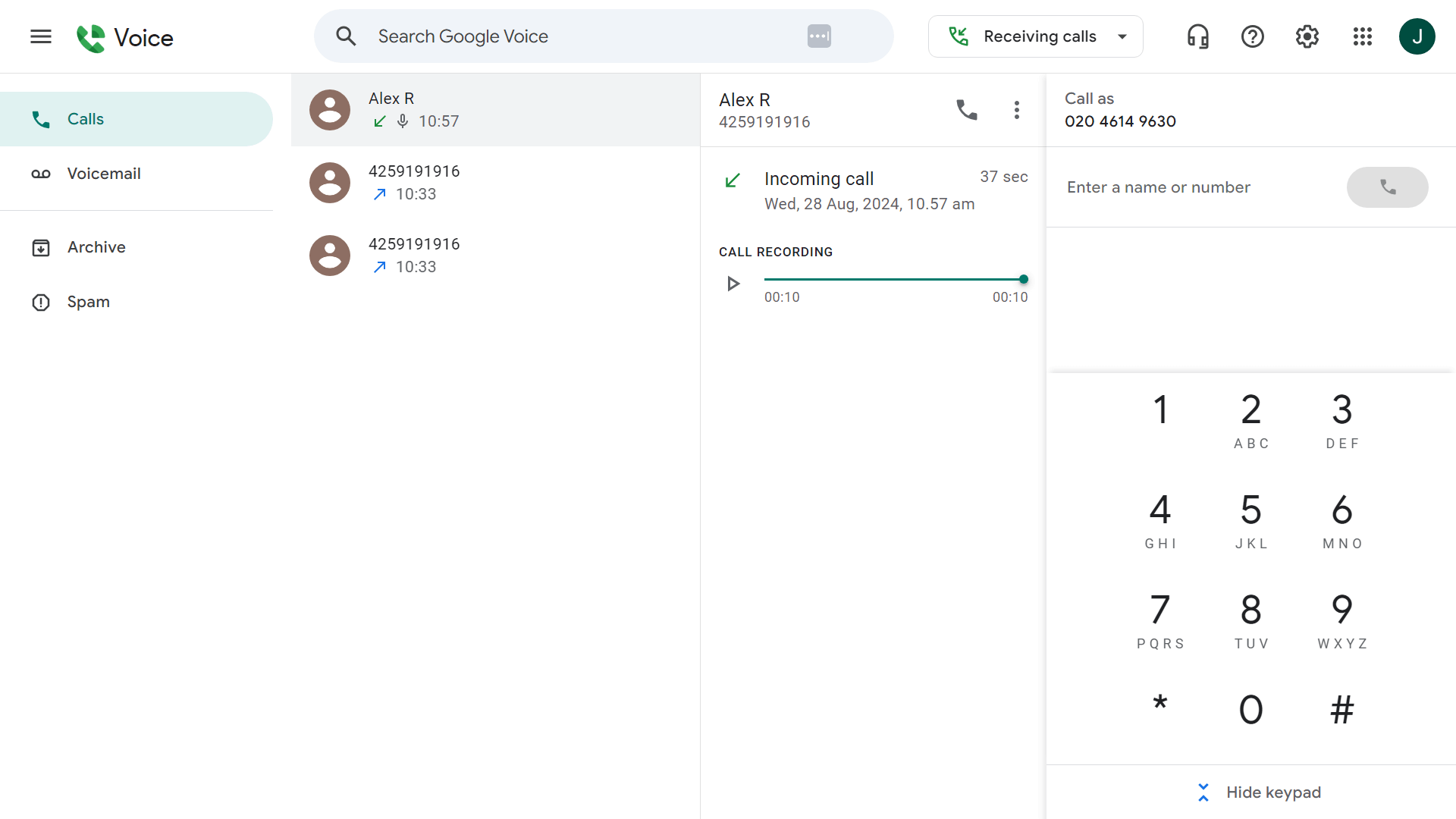Open the dialpad icon in the search bar
Image resolution: width=1456 pixels, height=819 pixels.
click(819, 36)
